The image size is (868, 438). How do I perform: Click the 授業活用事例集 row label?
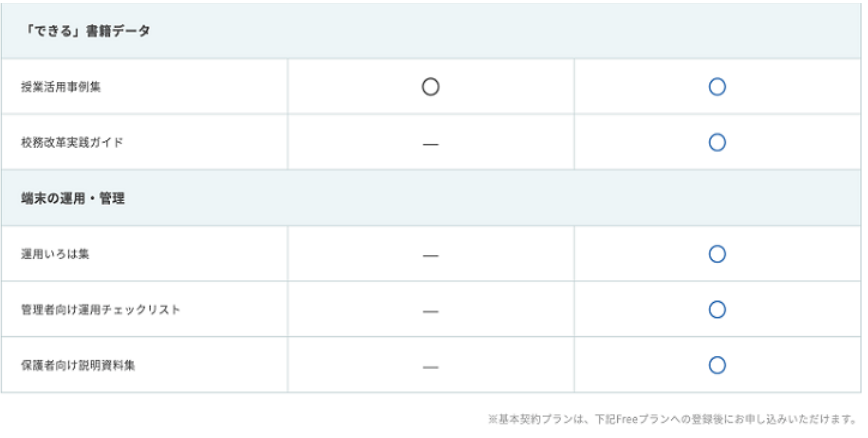[x=61, y=87]
